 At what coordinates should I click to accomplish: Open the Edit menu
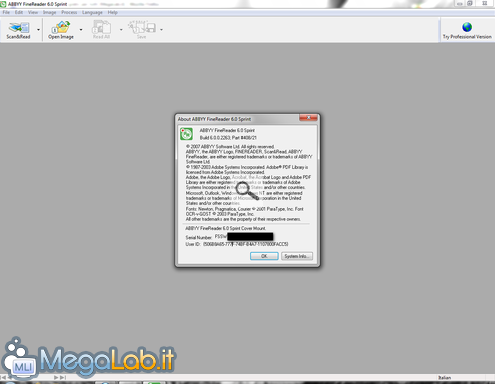click(x=19, y=12)
